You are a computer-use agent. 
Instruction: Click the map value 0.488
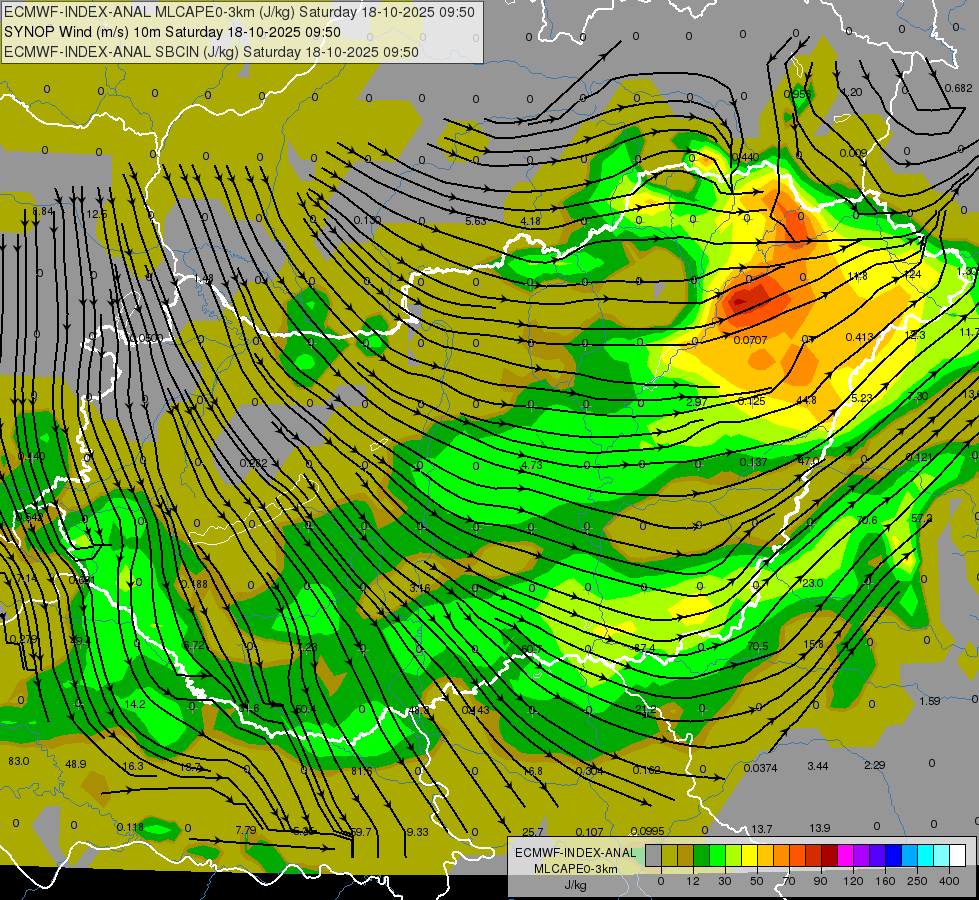194,584
